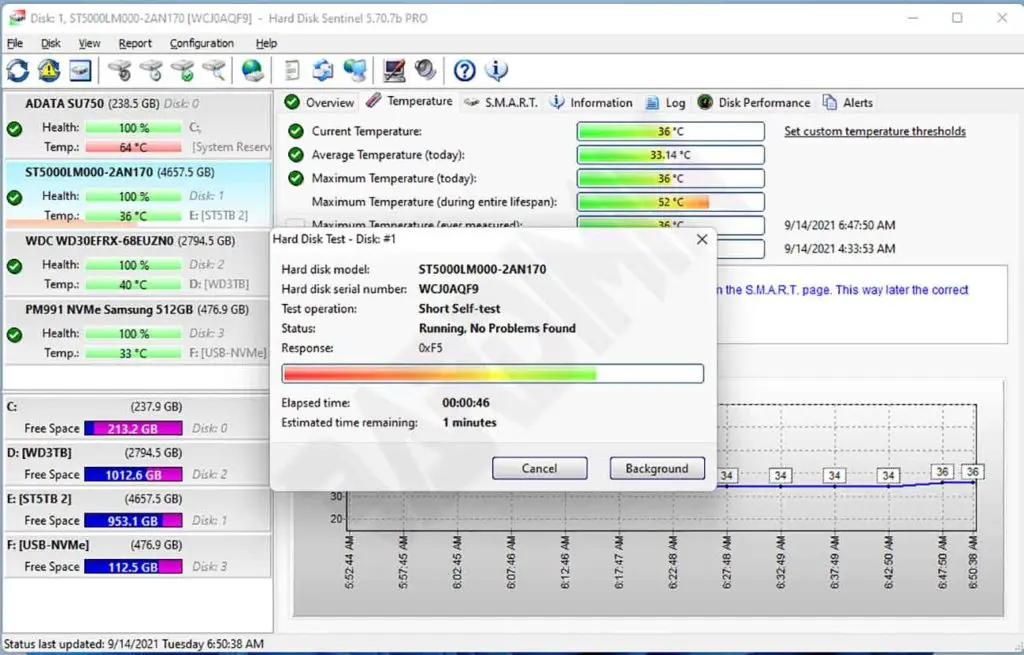This screenshot has width=1024, height=655.
Task: Select the ADATA SU750 disk entry
Action: (138, 125)
